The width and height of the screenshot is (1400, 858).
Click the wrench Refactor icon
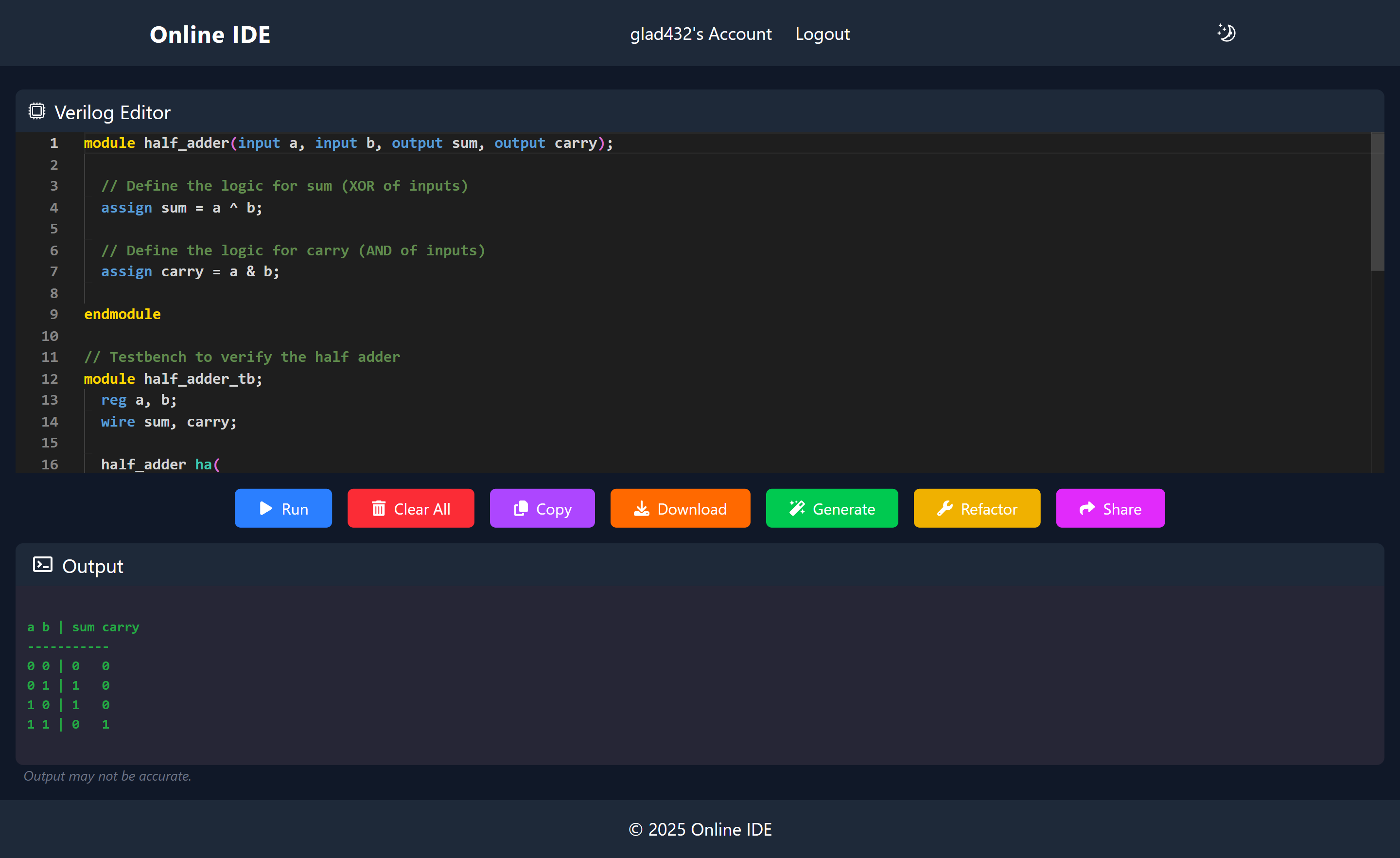pyautogui.click(x=945, y=508)
